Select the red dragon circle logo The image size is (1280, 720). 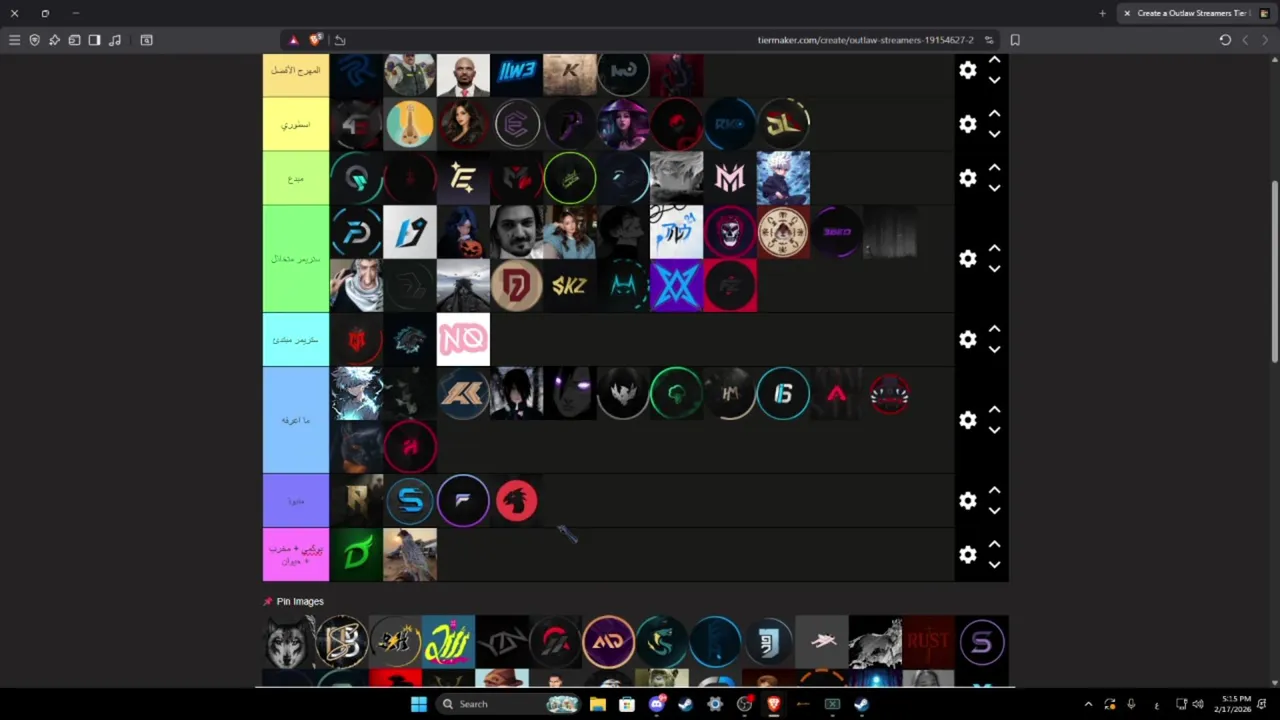tap(516, 501)
